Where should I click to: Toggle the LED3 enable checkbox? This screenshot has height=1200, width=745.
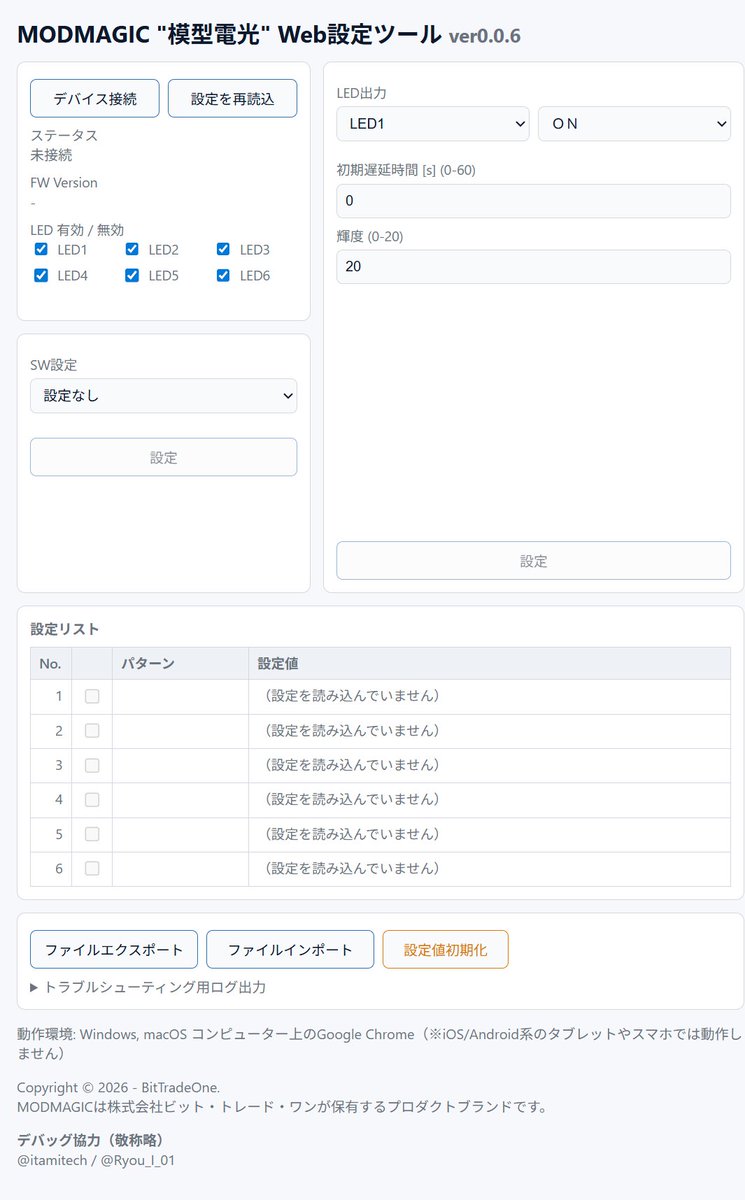tap(223, 250)
